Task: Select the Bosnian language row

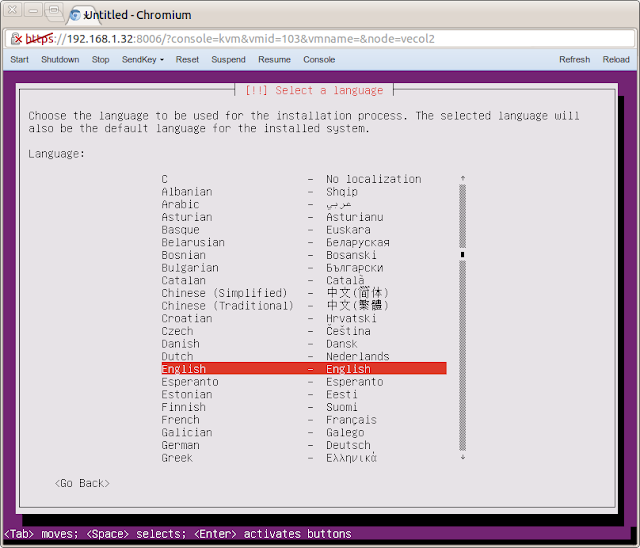Action: pos(304,255)
